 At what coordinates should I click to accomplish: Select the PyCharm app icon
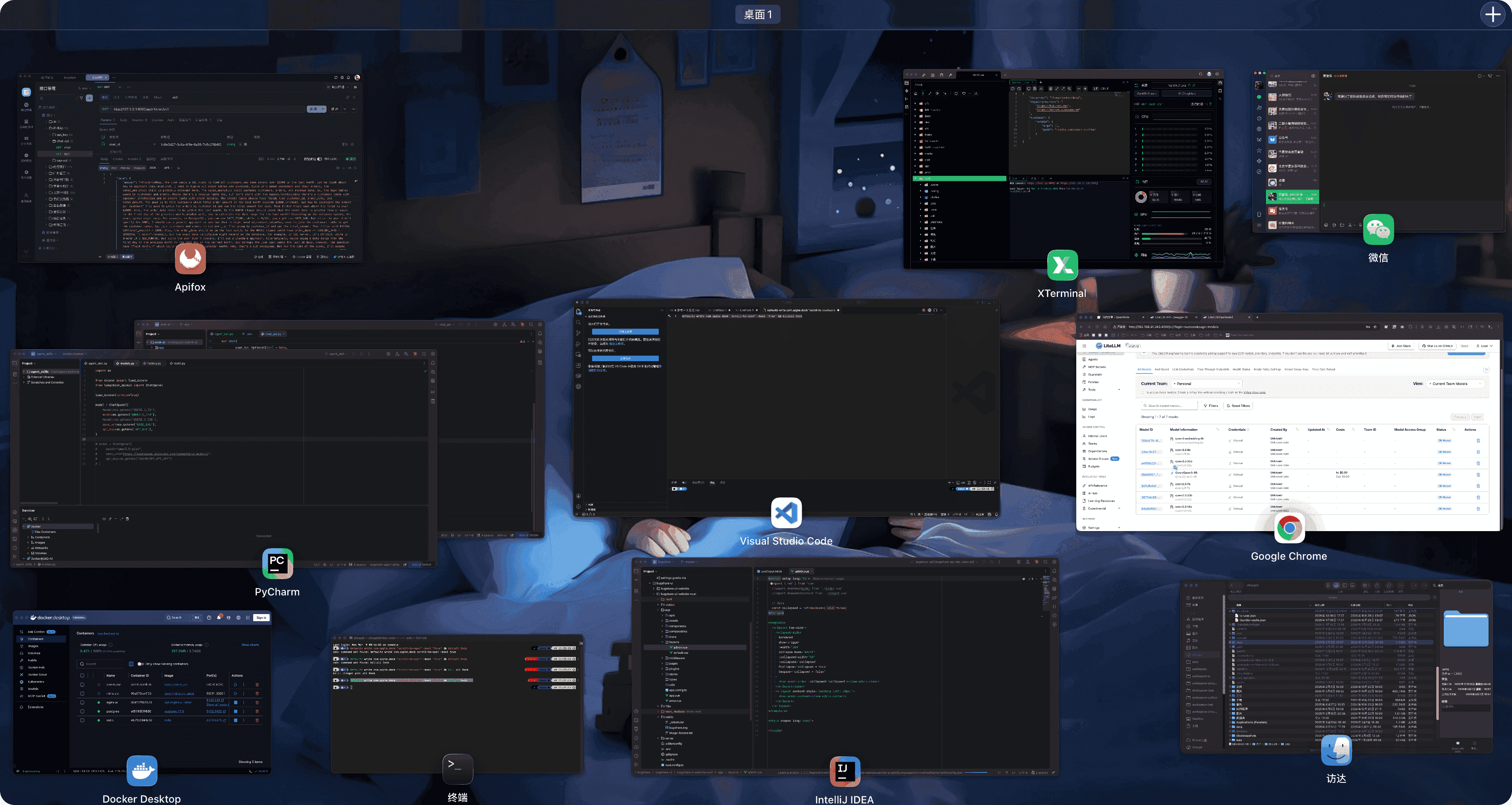[277, 564]
